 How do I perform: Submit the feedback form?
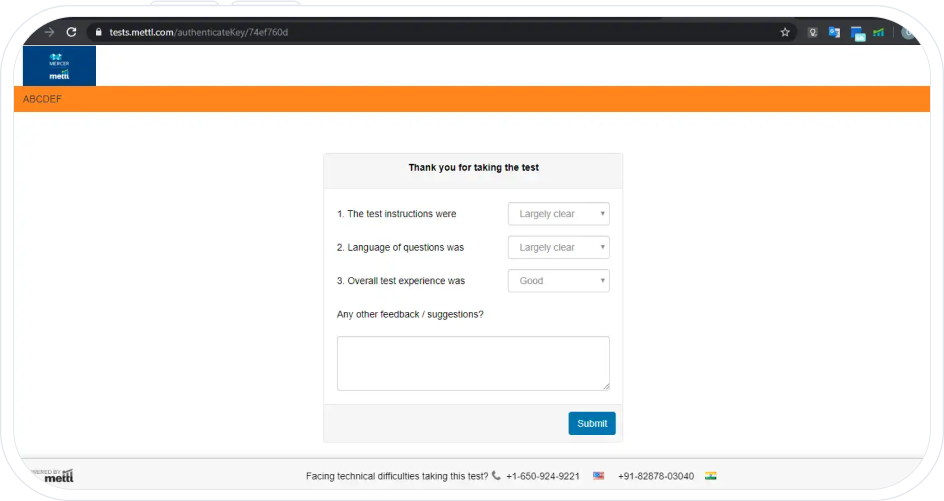(x=591, y=423)
